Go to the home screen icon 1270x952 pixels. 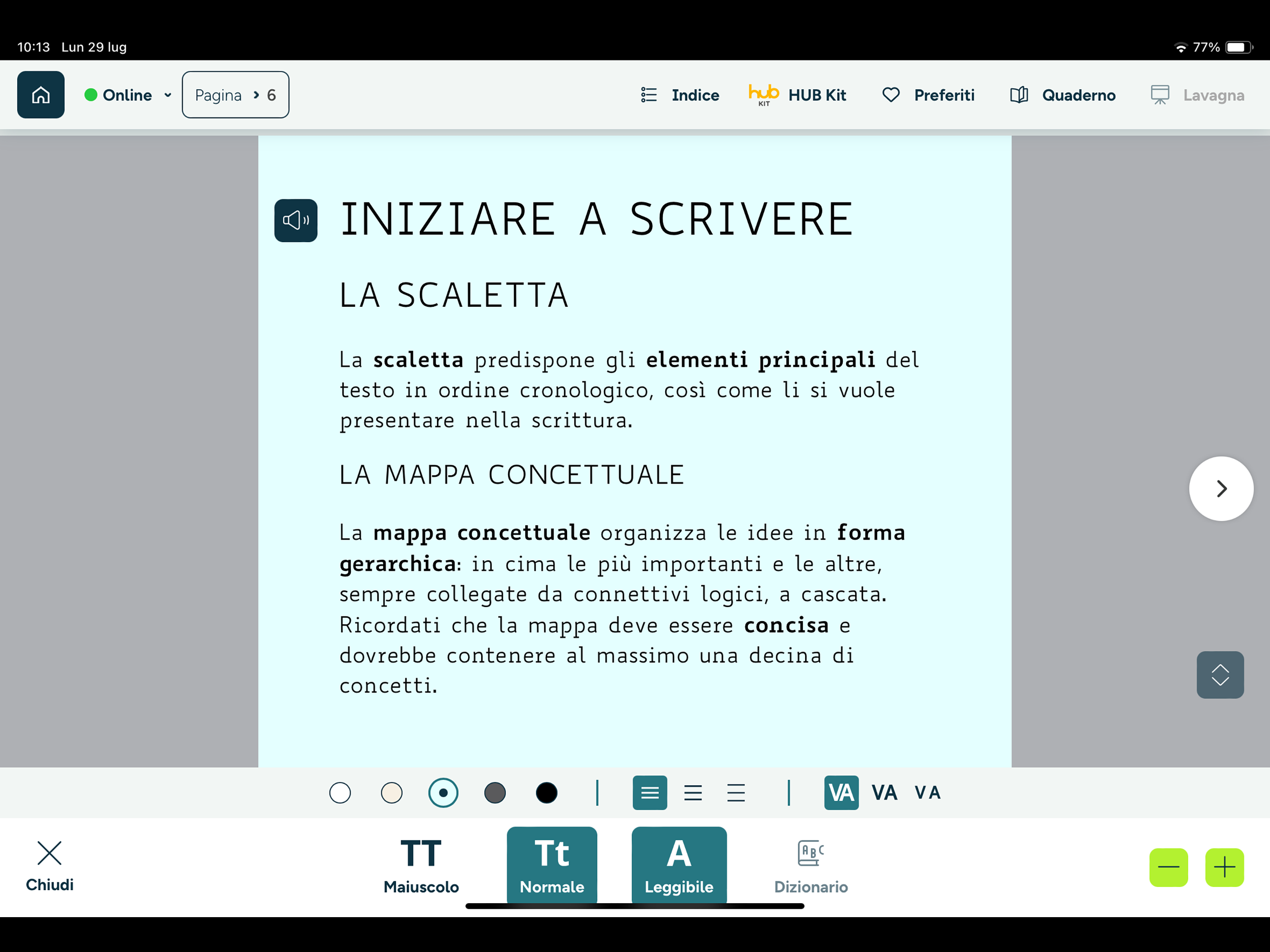[x=41, y=95]
